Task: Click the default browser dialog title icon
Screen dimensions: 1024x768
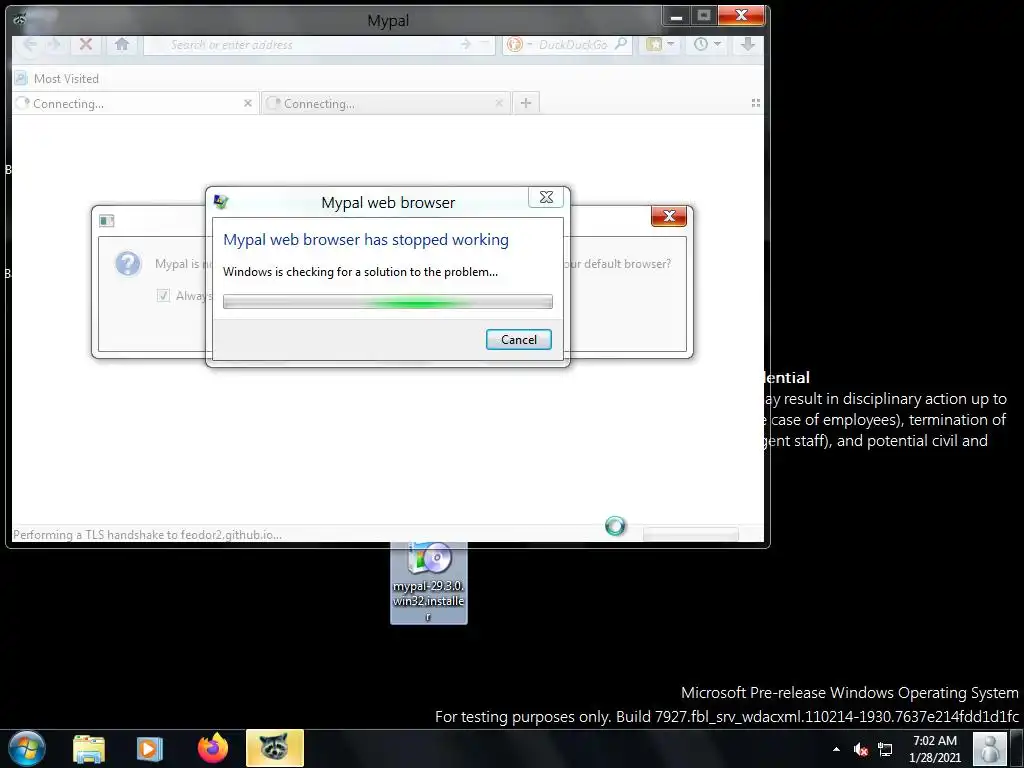Action: point(106,221)
